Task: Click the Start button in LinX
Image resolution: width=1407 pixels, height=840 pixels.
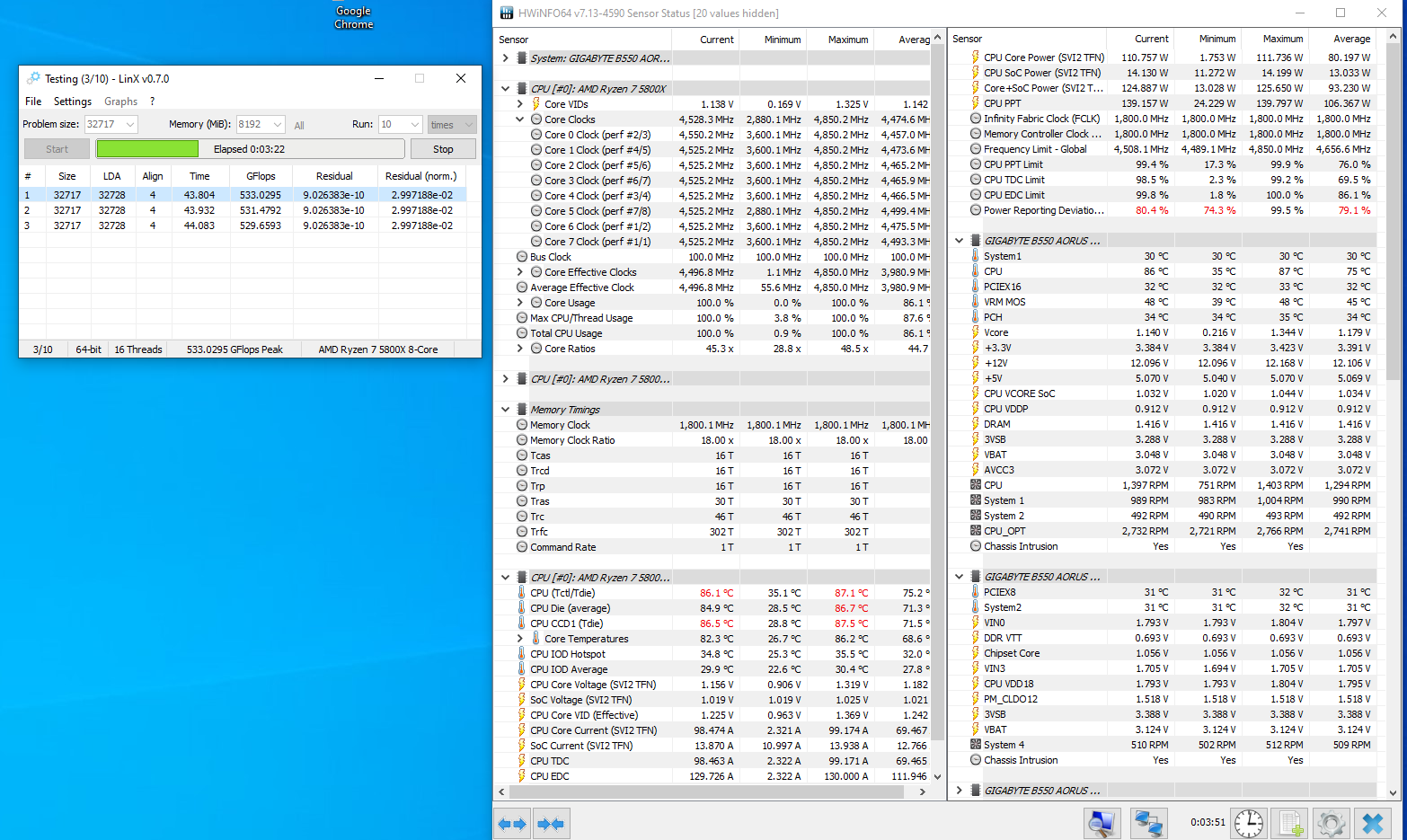Action: (x=57, y=149)
